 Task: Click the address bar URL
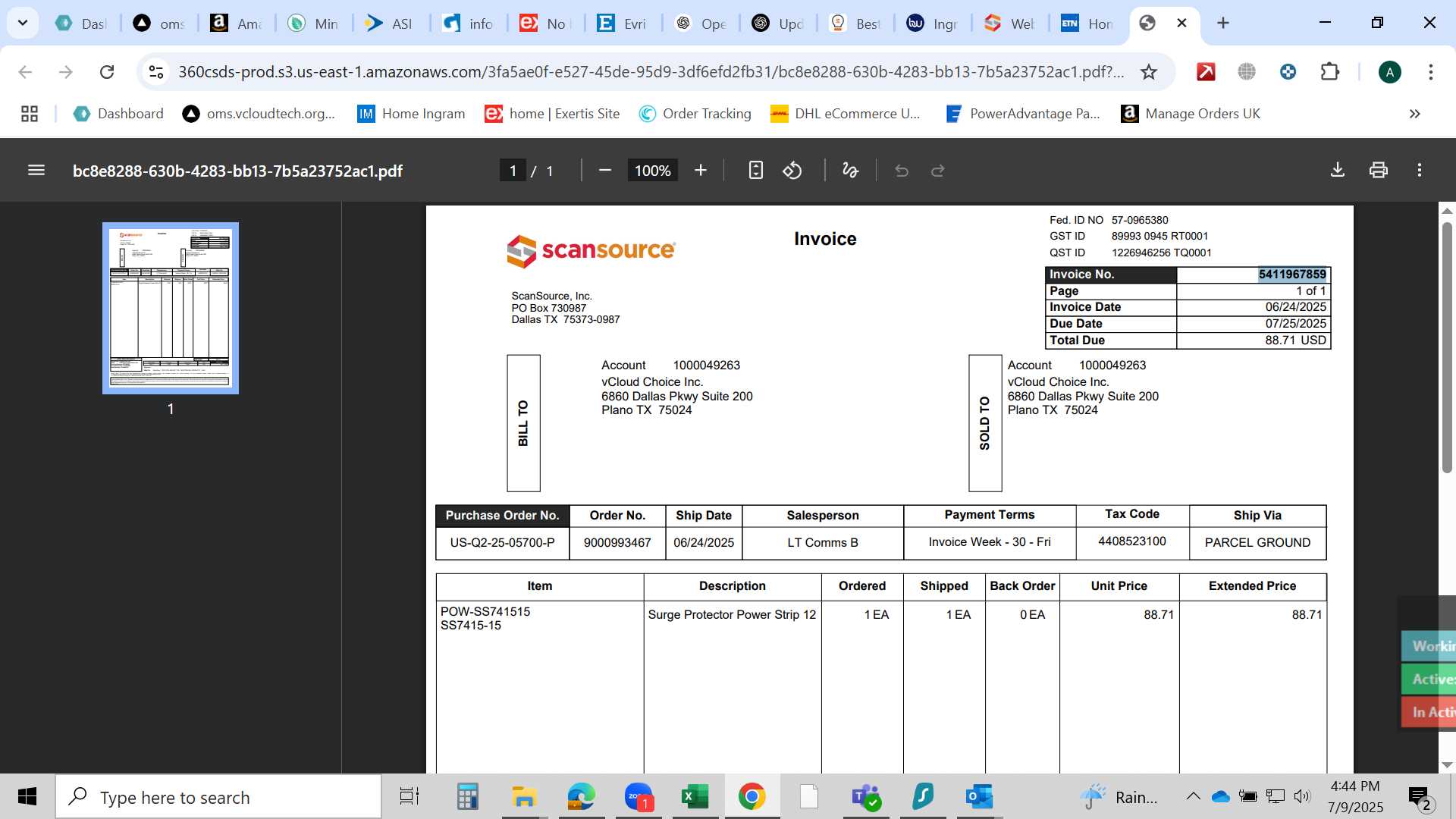pos(651,72)
